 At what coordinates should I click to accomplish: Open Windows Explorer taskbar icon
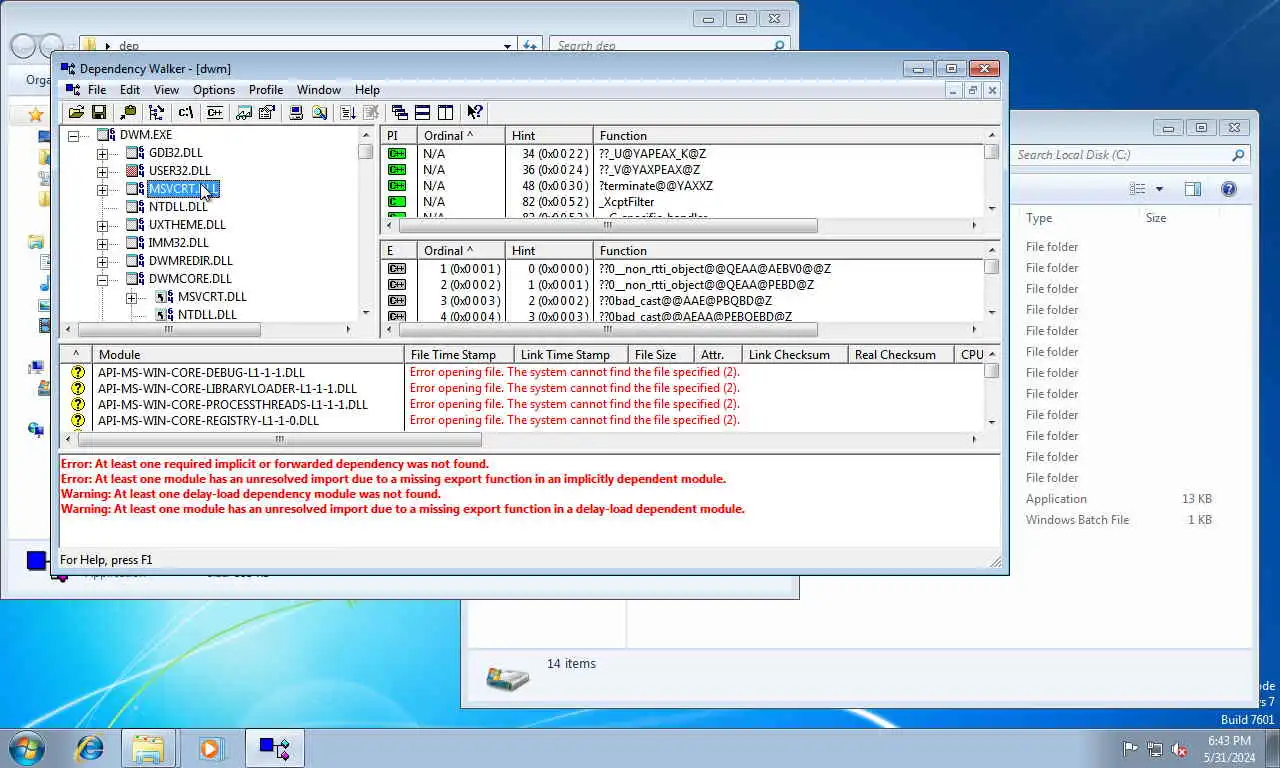pyautogui.click(x=148, y=748)
